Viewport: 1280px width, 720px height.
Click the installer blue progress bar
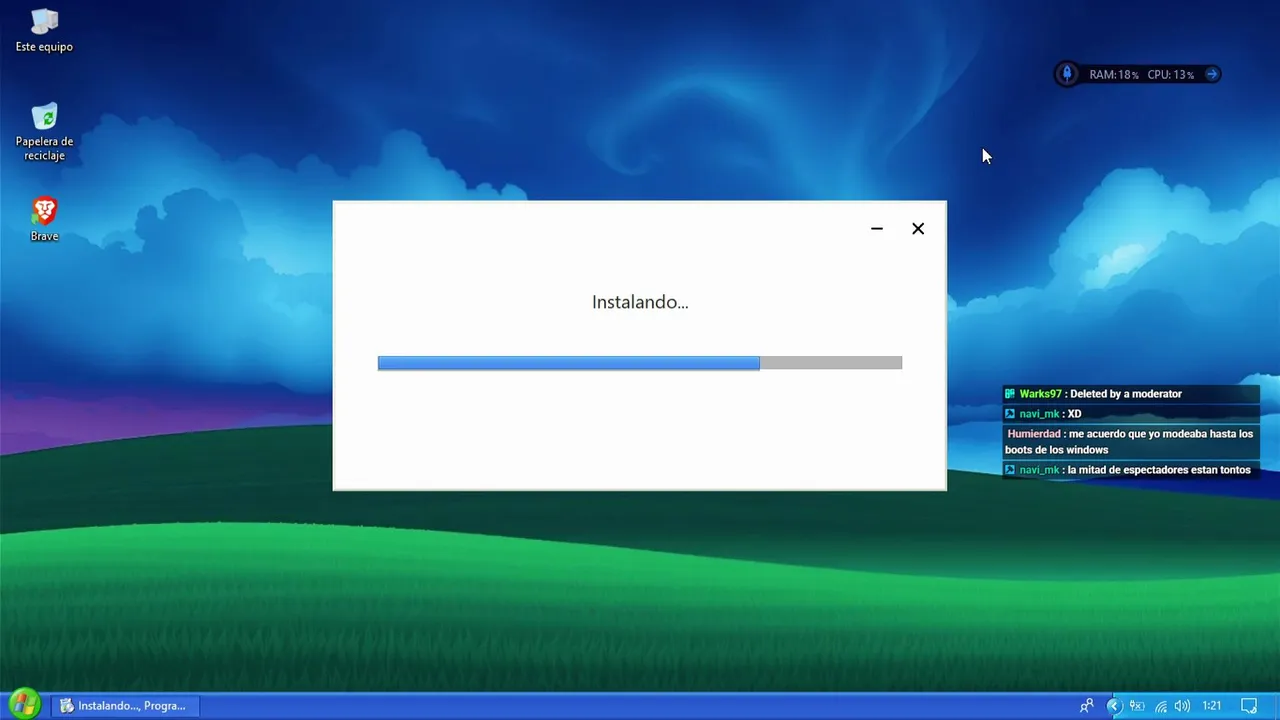click(x=640, y=363)
